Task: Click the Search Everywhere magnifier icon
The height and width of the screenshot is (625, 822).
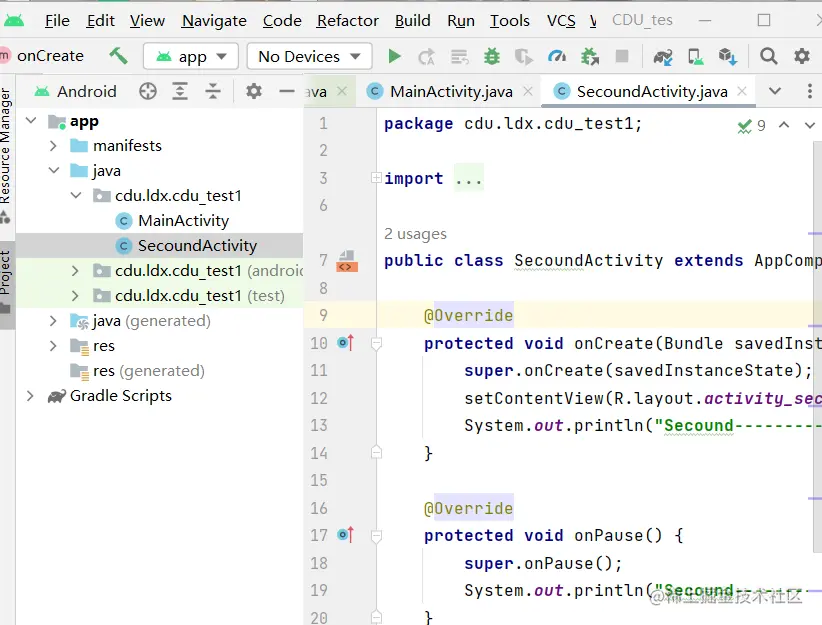Action: [769, 56]
